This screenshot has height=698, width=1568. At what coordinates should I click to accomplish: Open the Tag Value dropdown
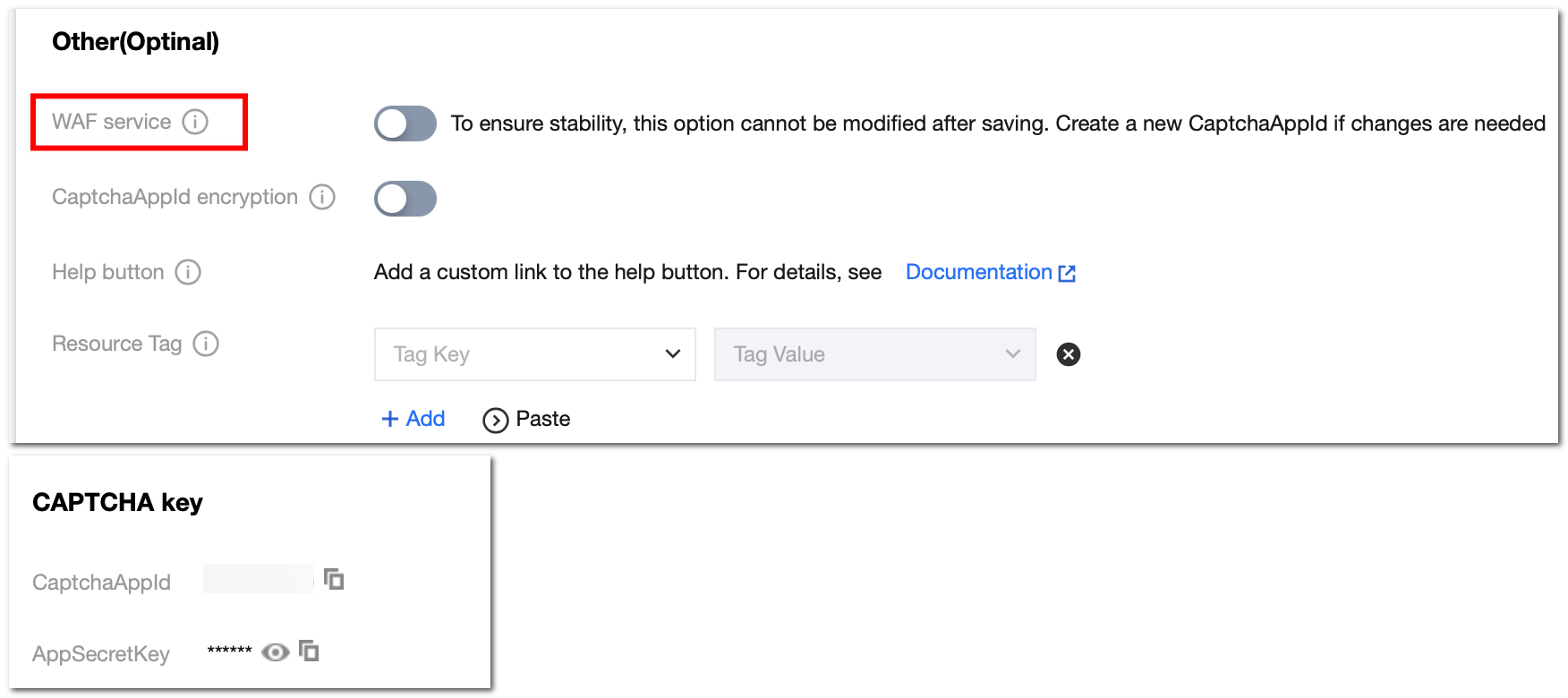(x=874, y=354)
